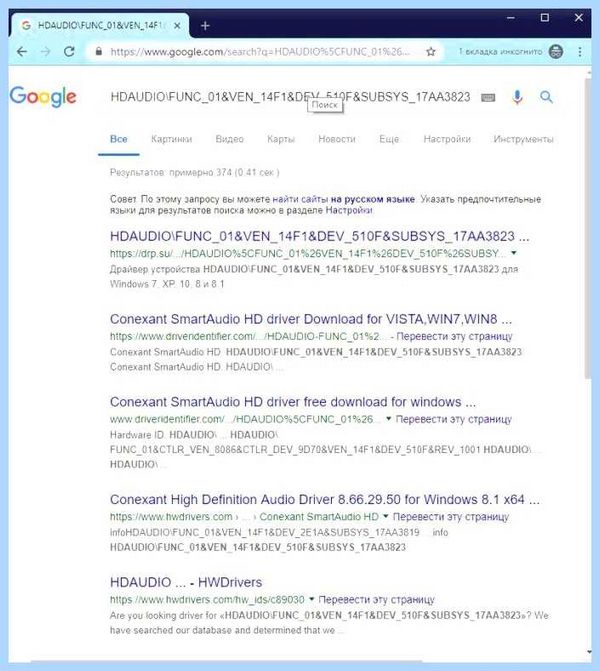Image resolution: width=600 pixels, height=671 pixels.
Task: Expand the Еще menu
Action: (x=389, y=139)
